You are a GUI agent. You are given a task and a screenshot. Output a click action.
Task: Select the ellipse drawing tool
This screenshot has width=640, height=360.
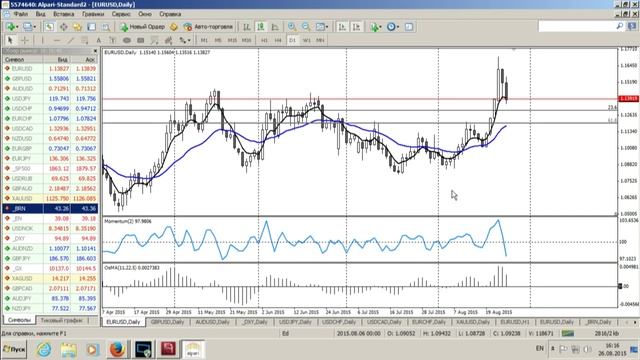(x=127, y=40)
